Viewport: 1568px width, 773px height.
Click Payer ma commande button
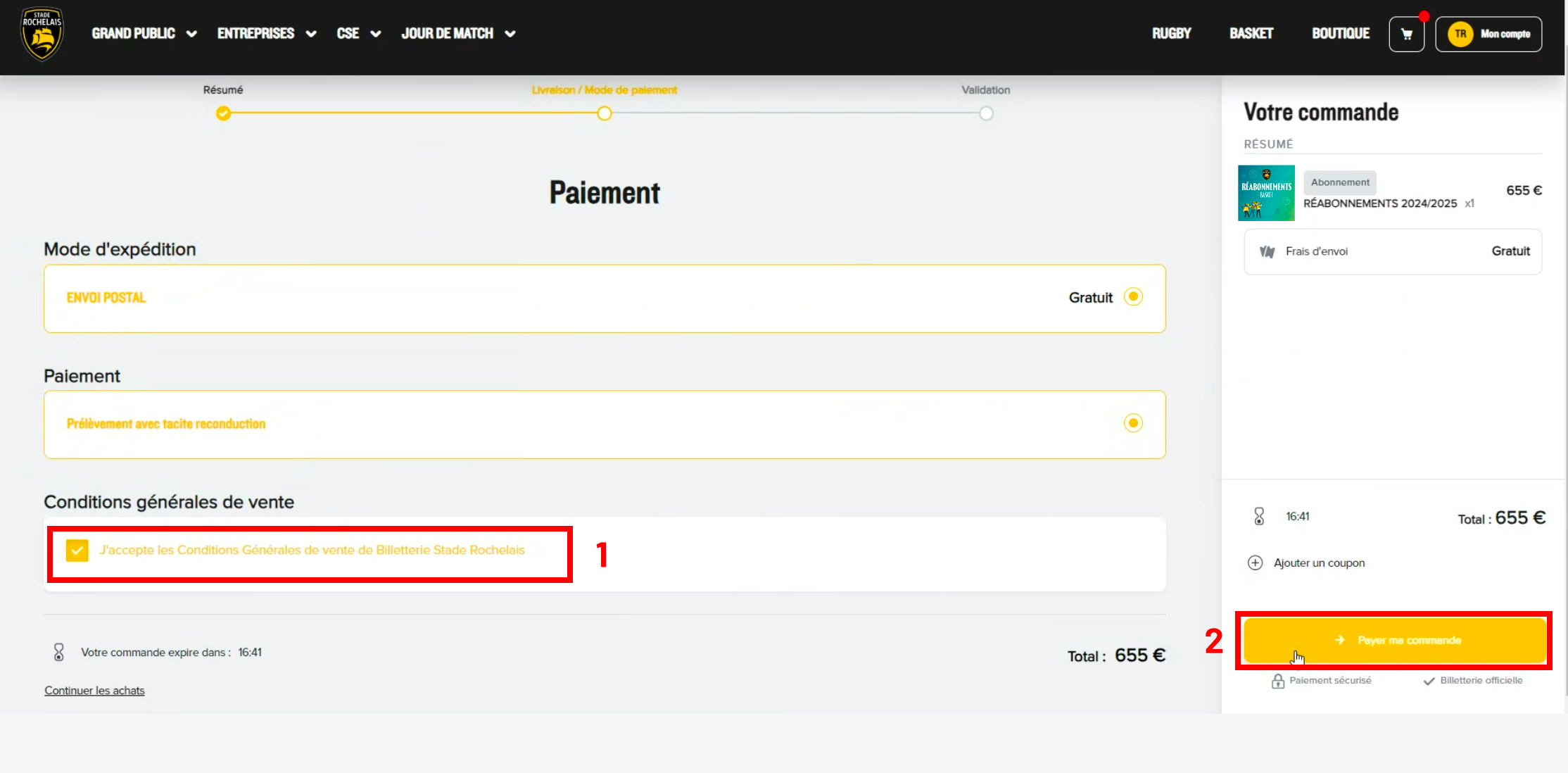coord(1394,640)
